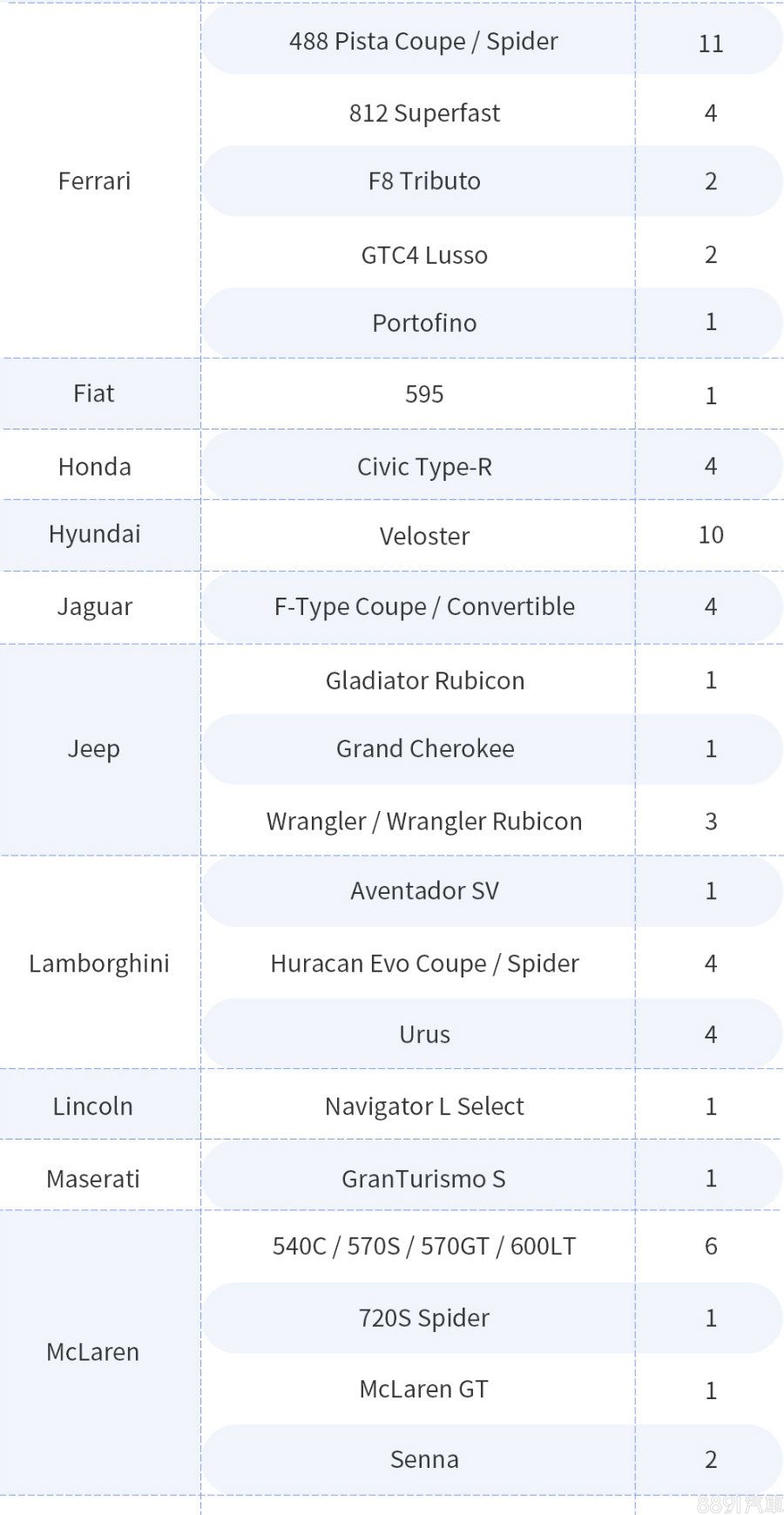Select the Grand Cherokee row
784x1515 pixels.
pyautogui.click(x=424, y=749)
